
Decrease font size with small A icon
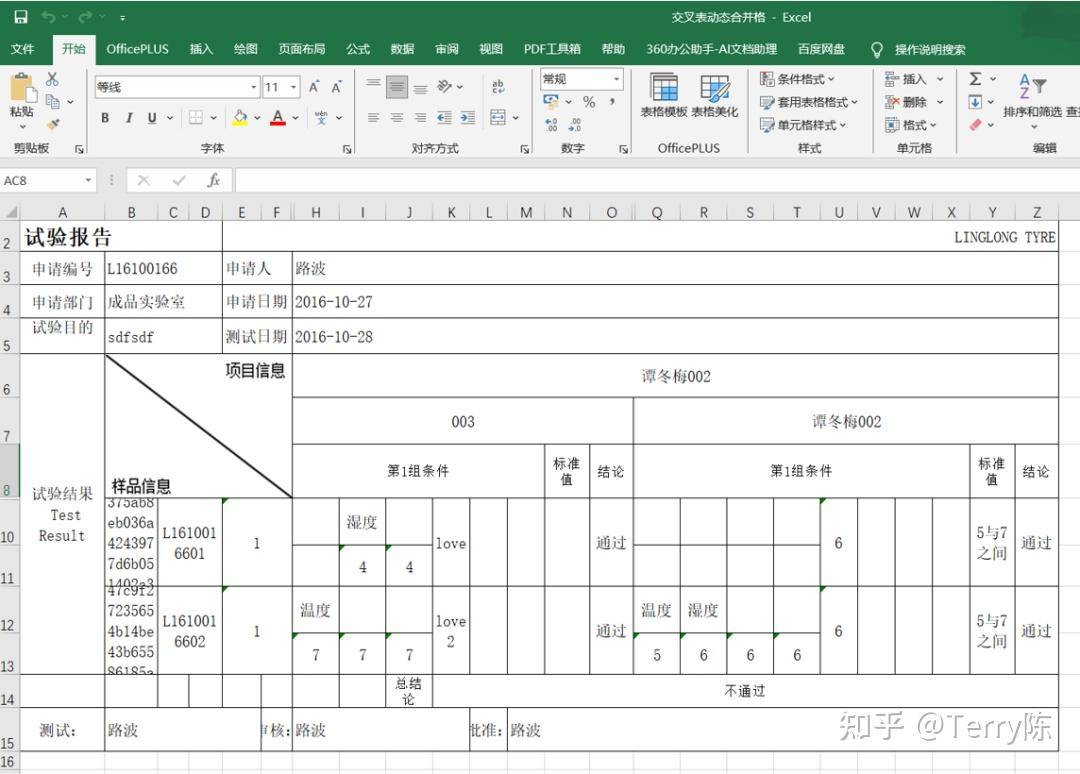click(x=336, y=87)
